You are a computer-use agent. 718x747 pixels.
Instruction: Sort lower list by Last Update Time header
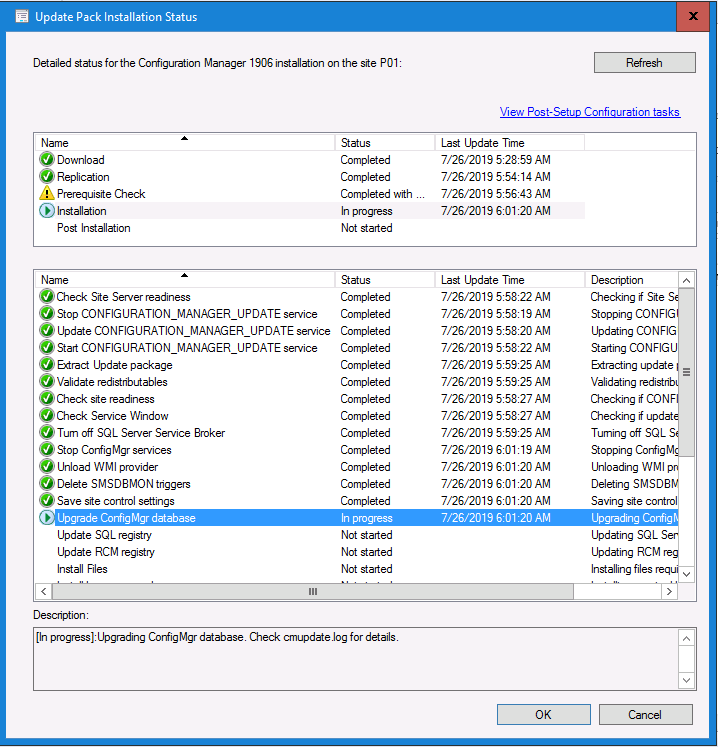pyautogui.click(x=510, y=280)
